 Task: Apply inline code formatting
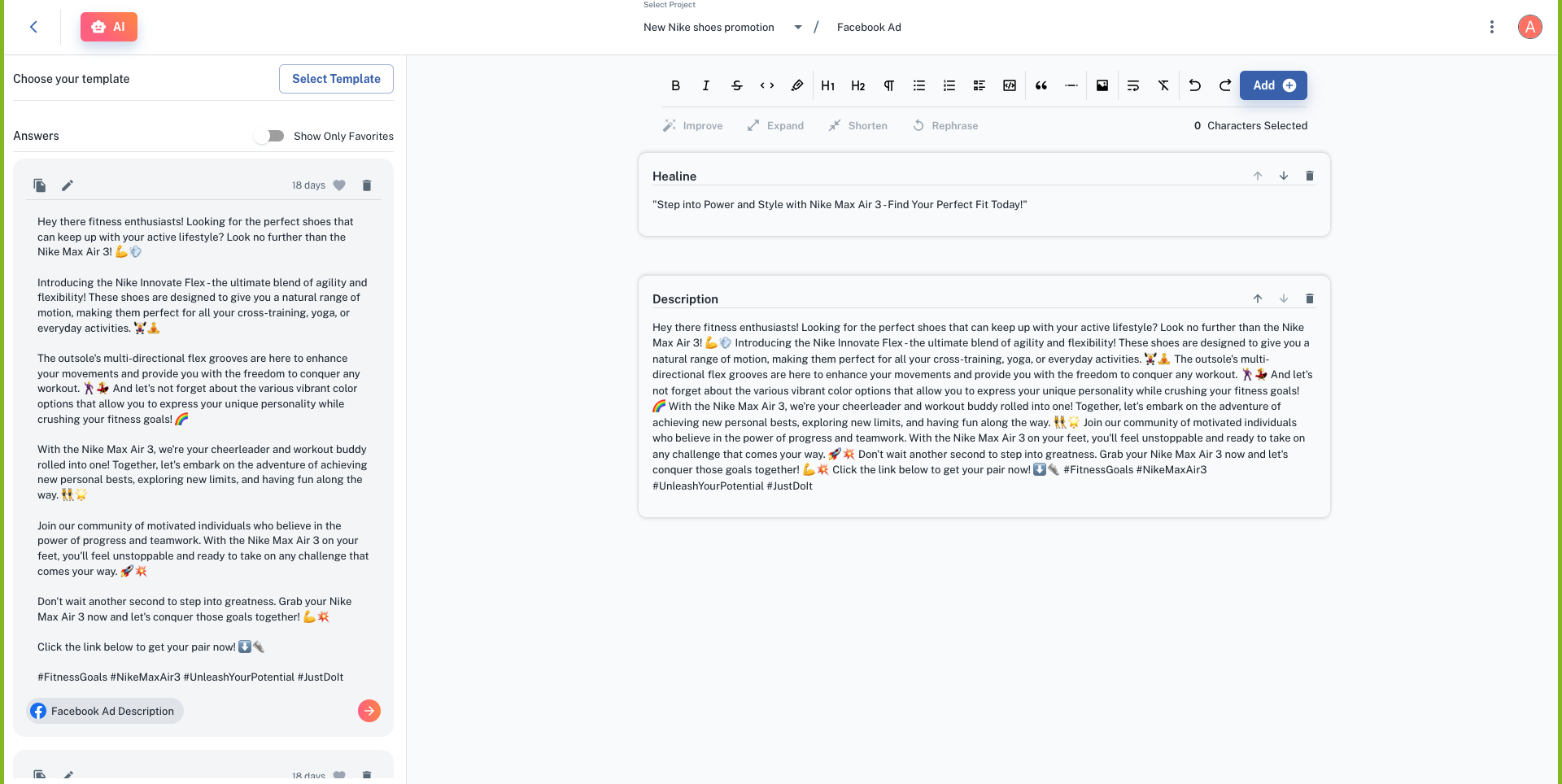coord(766,85)
